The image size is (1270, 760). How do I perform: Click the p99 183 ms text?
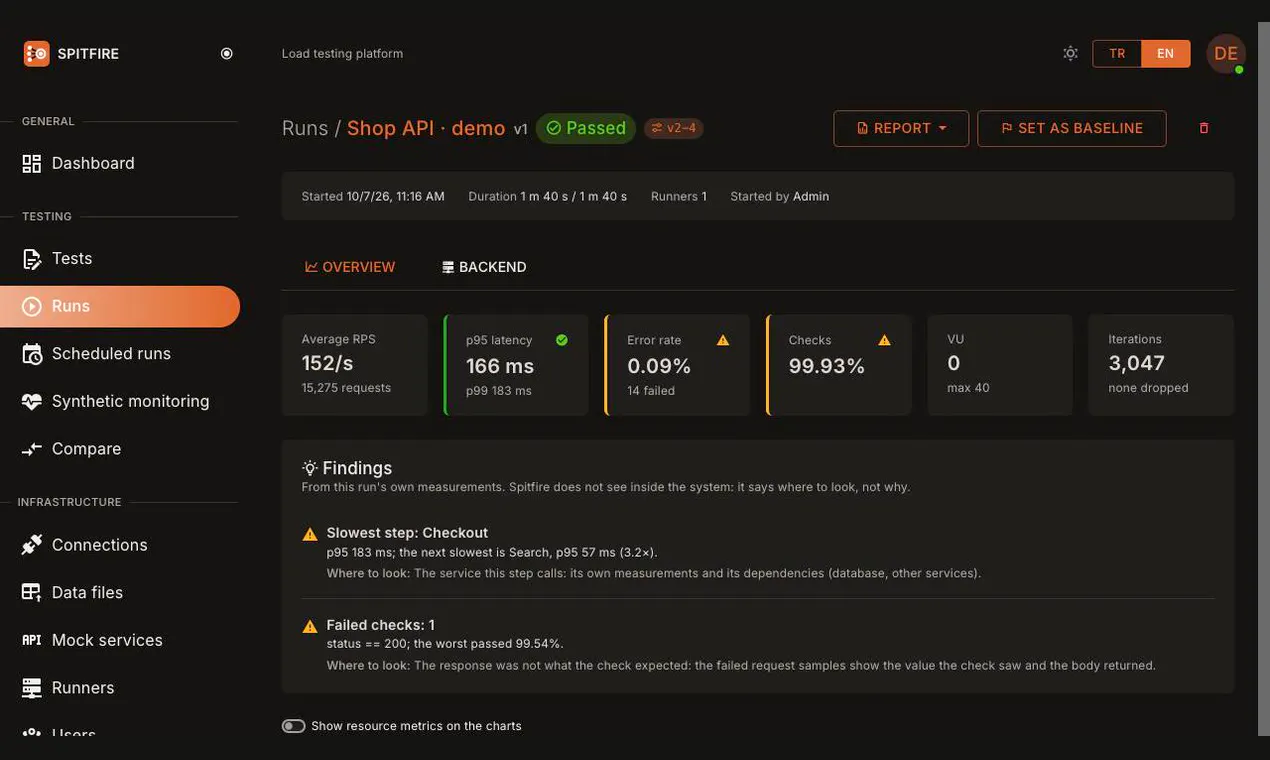[x=499, y=391]
